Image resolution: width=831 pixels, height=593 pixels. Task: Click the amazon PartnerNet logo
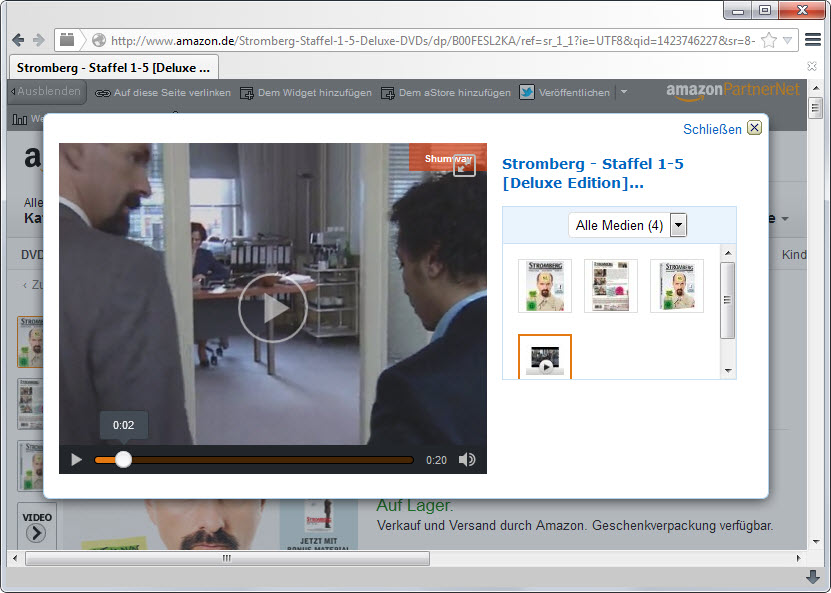732,91
